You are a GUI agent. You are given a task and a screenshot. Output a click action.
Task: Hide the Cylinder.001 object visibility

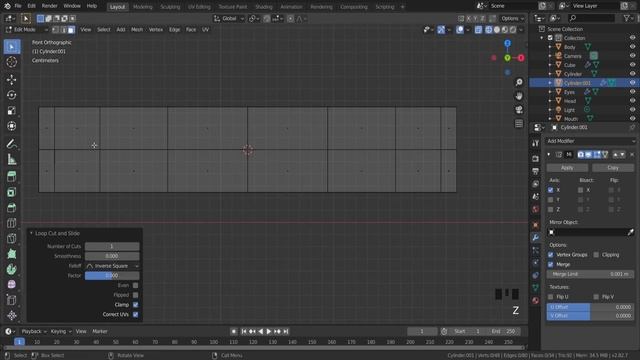[632, 83]
